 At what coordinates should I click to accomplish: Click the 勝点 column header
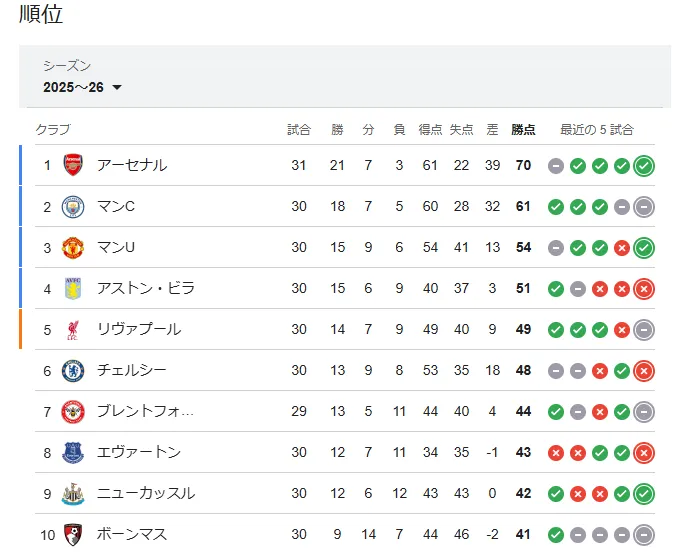pyautogui.click(x=523, y=130)
